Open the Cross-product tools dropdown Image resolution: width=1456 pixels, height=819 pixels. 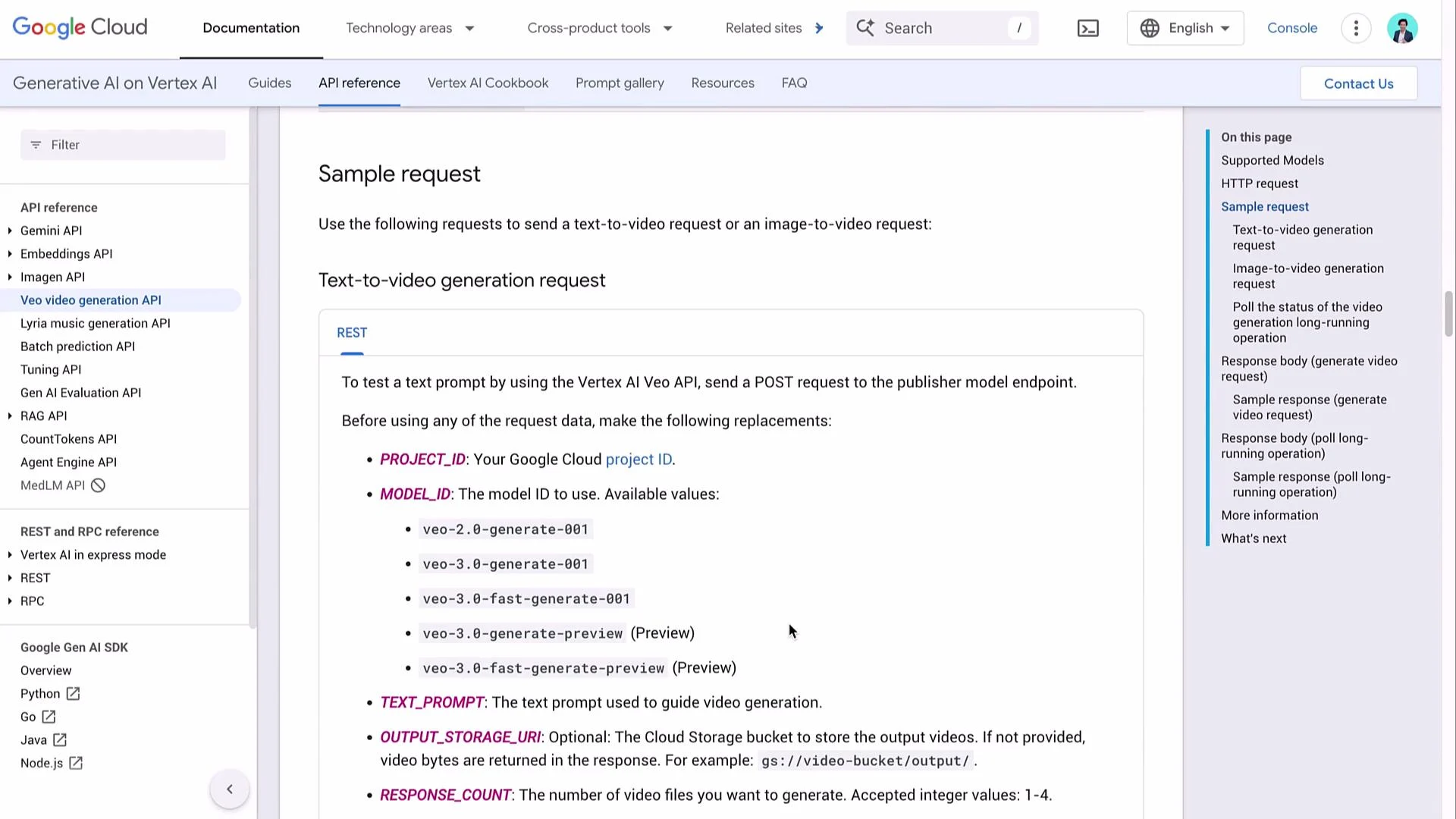600,28
